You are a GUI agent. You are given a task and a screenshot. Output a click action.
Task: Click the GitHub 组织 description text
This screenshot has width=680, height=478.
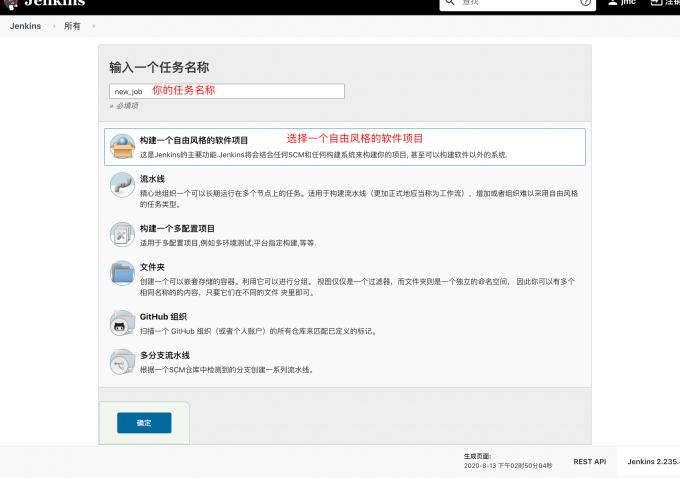point(259,331)
